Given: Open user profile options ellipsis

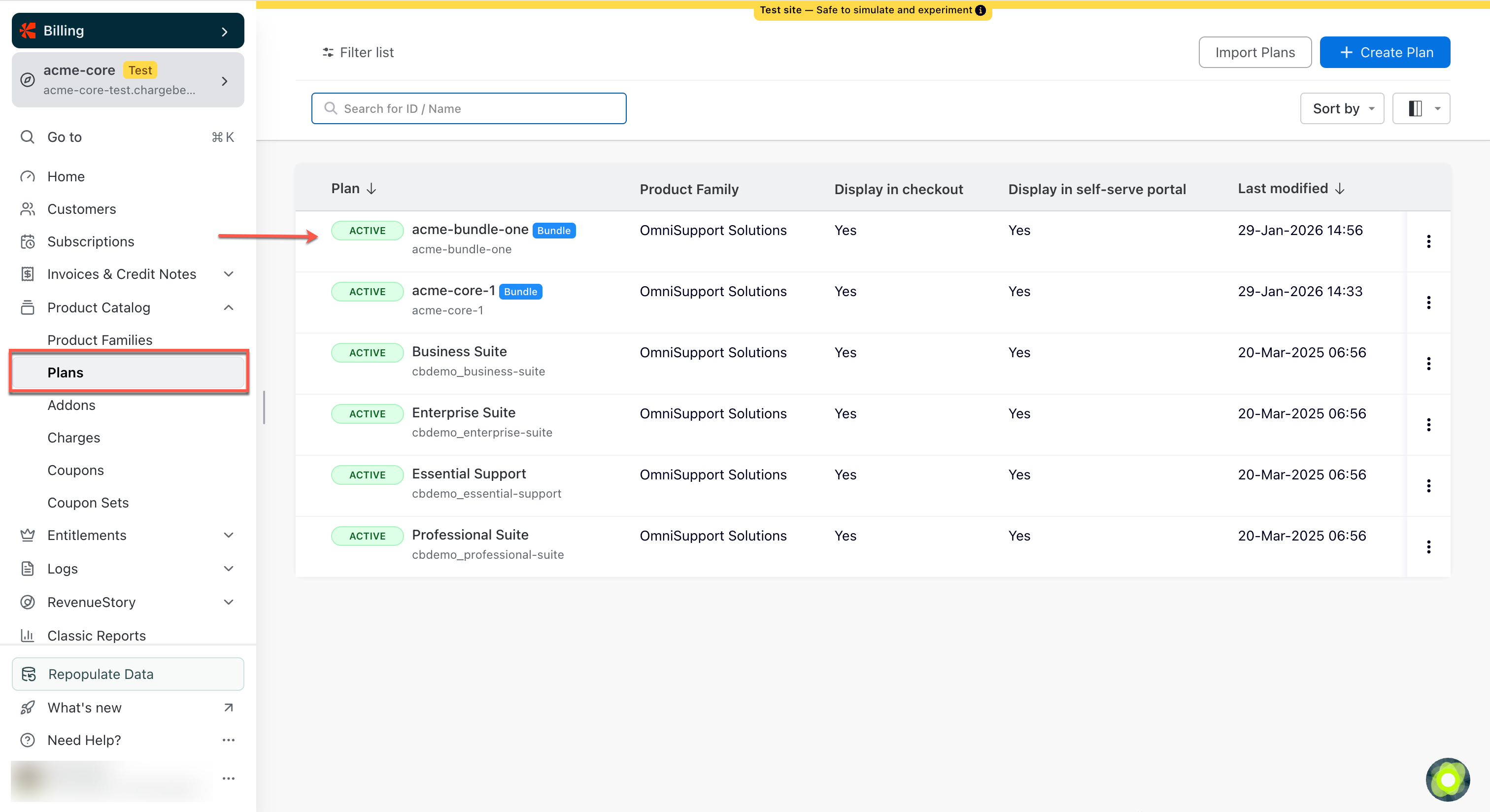Looking at the screenshot, I should point(229,778).
